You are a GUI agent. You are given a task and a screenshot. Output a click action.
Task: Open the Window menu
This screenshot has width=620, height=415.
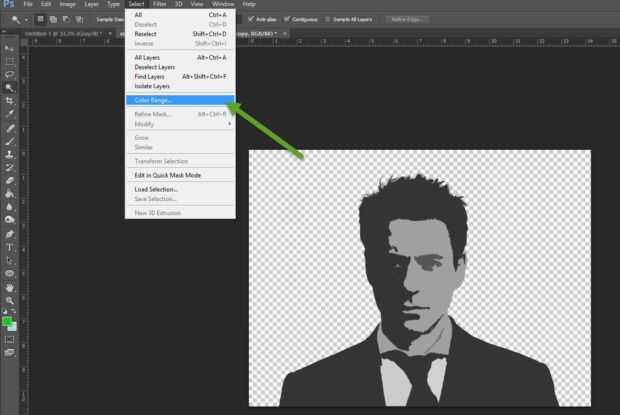pos(222,5)
